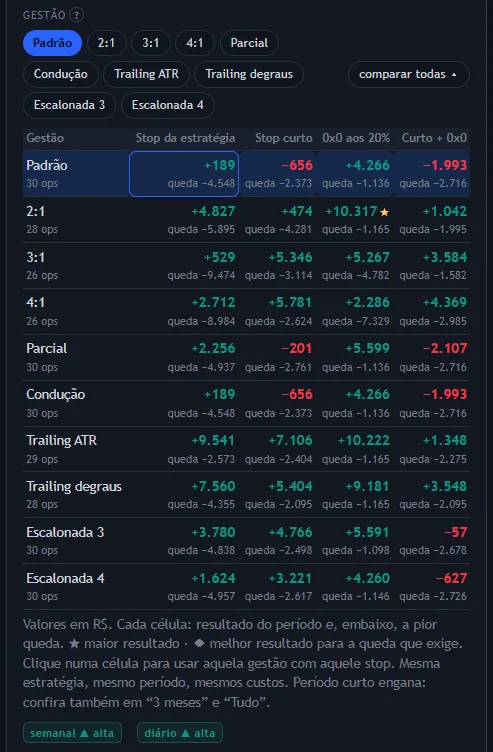The width and height of the screenshot is (493, 752).
Task: Choose 4:1 cell with result +2.712
Action: 184,311
